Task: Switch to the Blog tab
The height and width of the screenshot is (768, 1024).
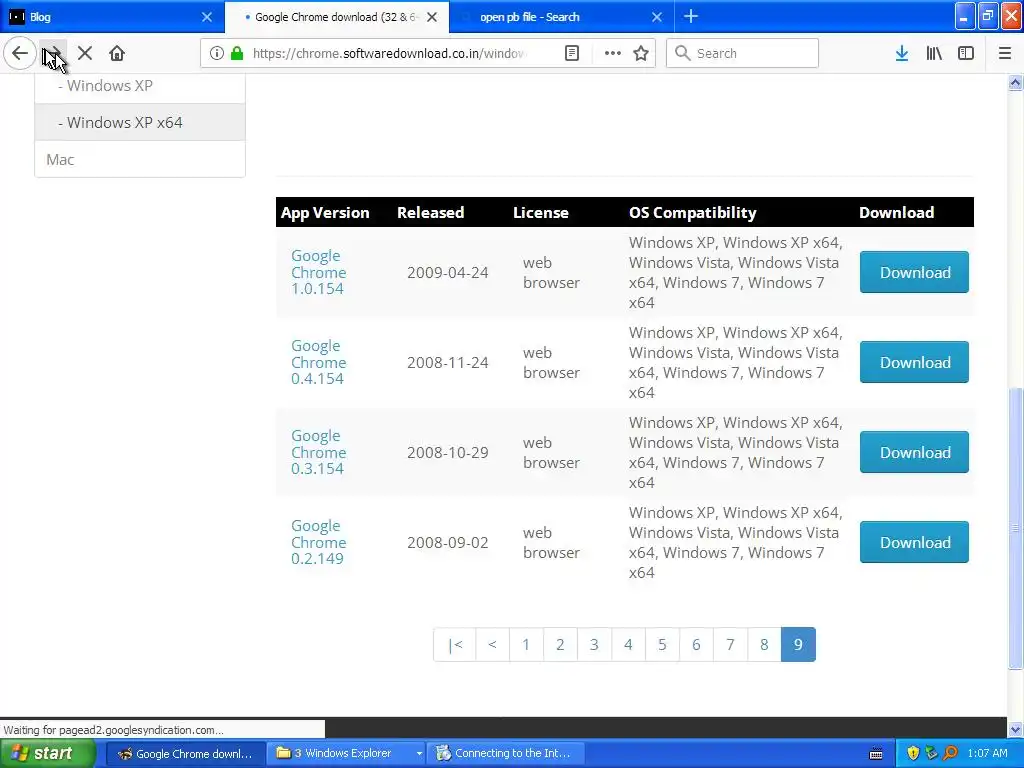Action: 112,17
